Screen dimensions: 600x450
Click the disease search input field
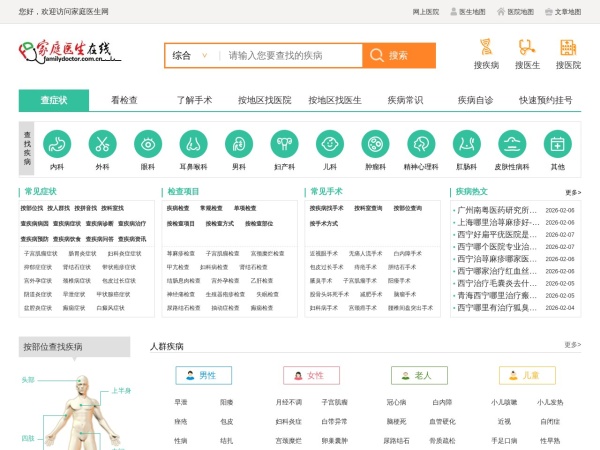click(290, 56)
